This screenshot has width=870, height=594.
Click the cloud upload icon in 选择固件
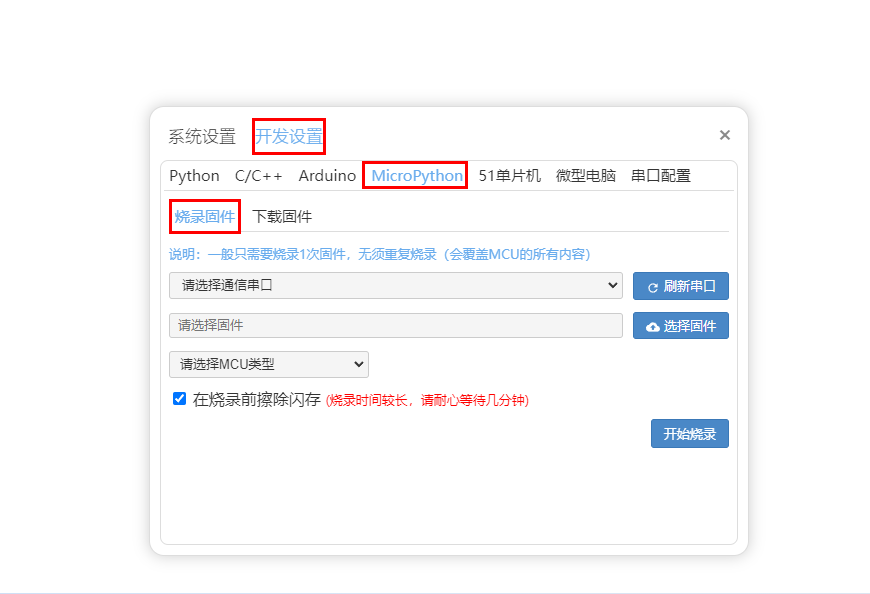(653, 327)
